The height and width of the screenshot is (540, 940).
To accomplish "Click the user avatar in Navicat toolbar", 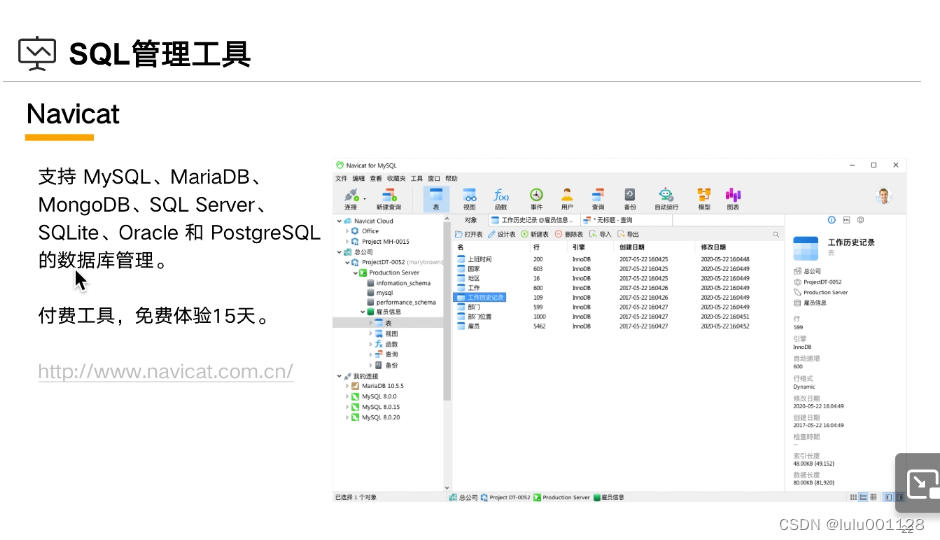I will pos(883,195).
